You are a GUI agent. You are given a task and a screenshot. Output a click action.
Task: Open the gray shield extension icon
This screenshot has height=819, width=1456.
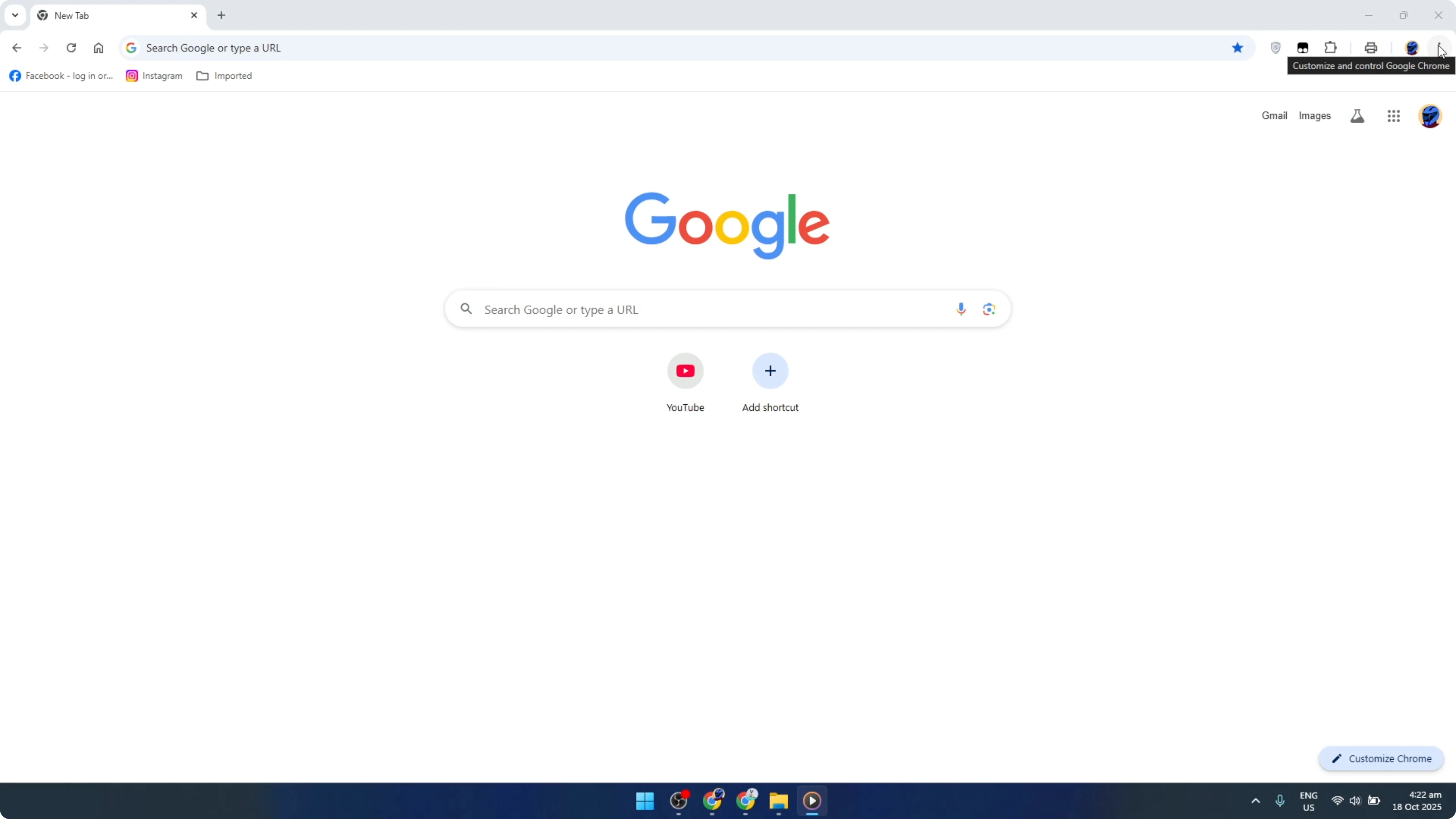tap(1276, 48)
